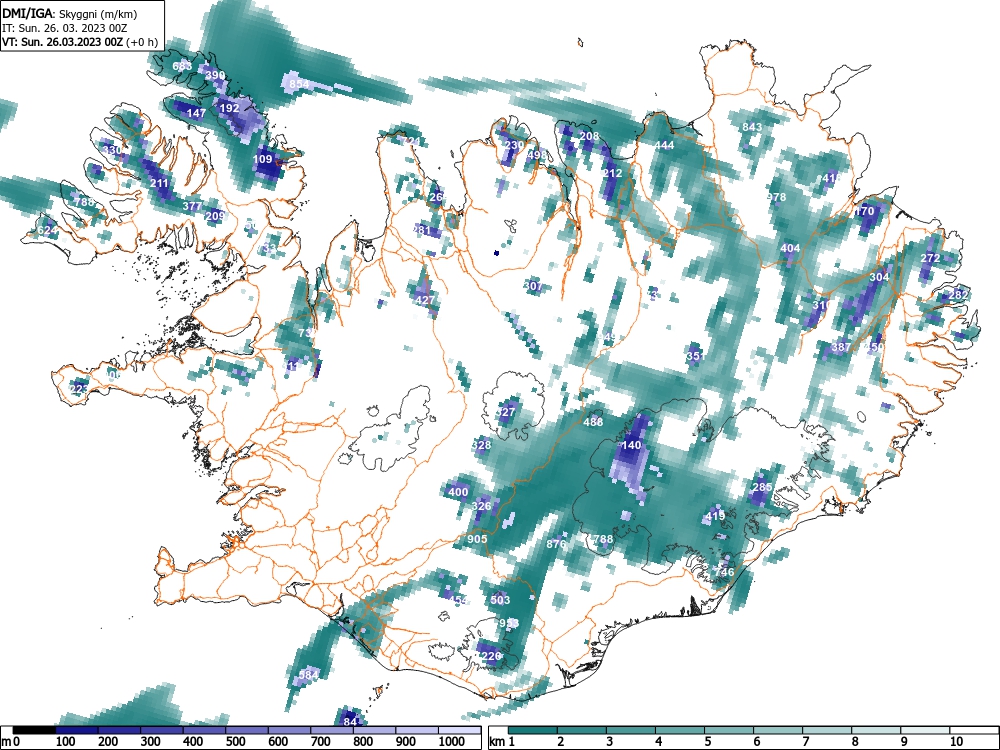The image size is (1000, 750).
Task: Click the 'm 0' label in the legend
Action: point(10,742)
